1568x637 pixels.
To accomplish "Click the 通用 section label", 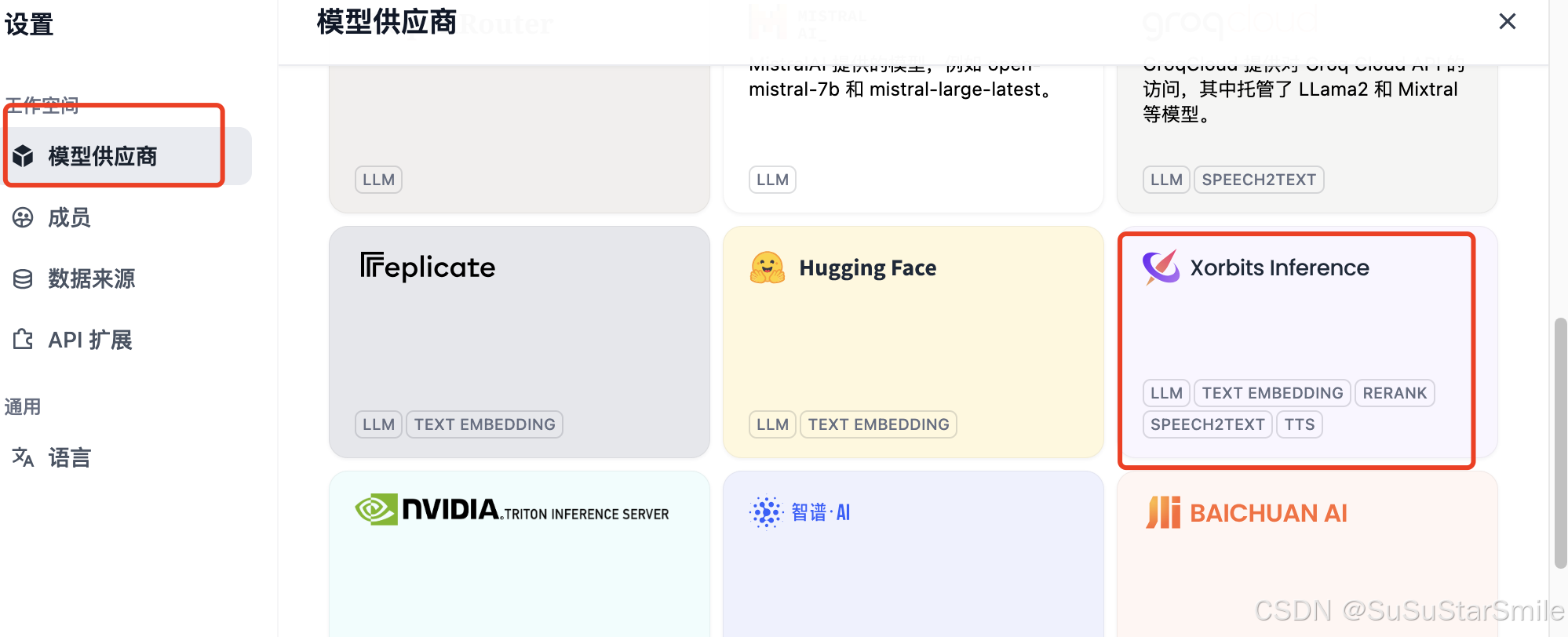I will click(23, 406).
